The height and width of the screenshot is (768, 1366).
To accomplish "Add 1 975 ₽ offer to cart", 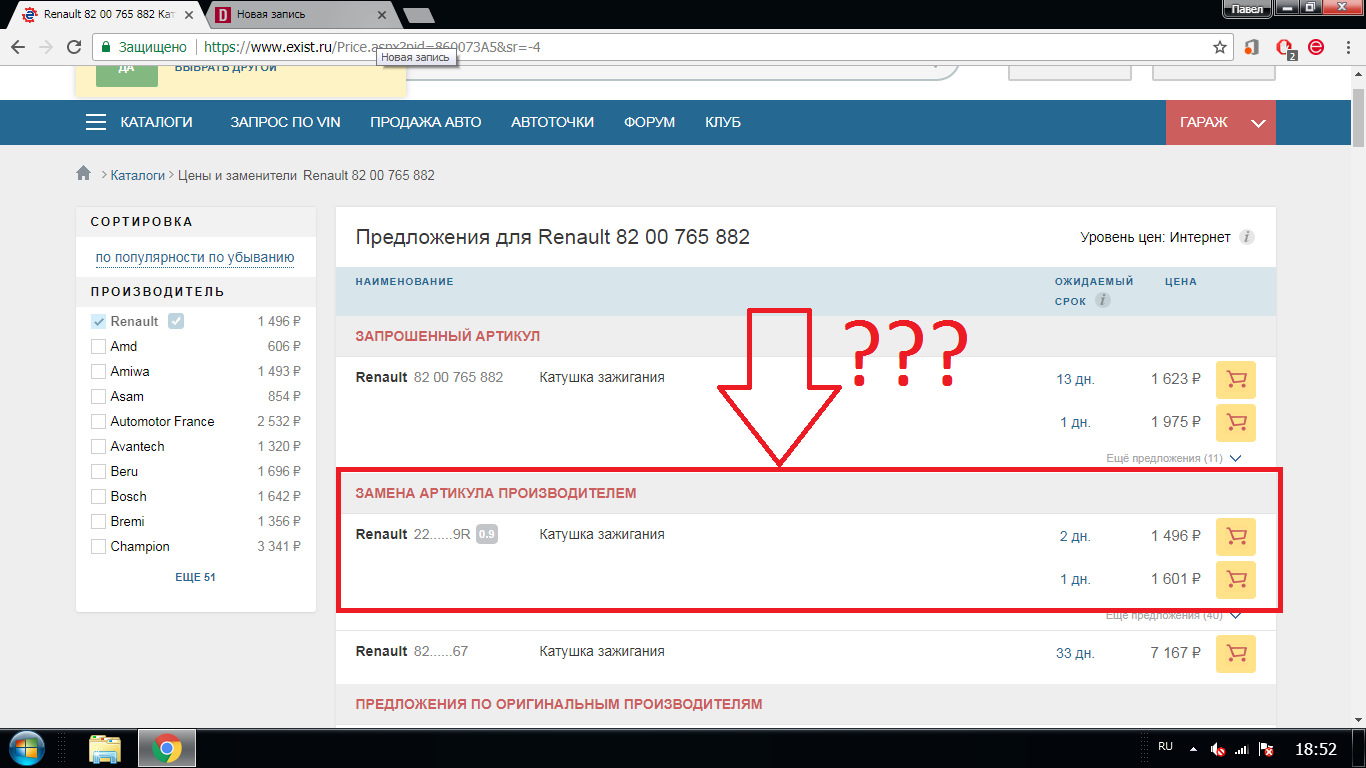I will coord(1236,423).
